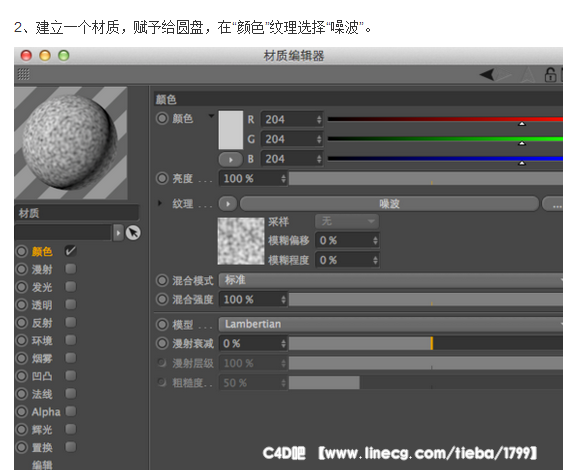Screen dimensions: 563x470
Task: Click the dotted grip icon at top-left
Action: coord(24,74)
